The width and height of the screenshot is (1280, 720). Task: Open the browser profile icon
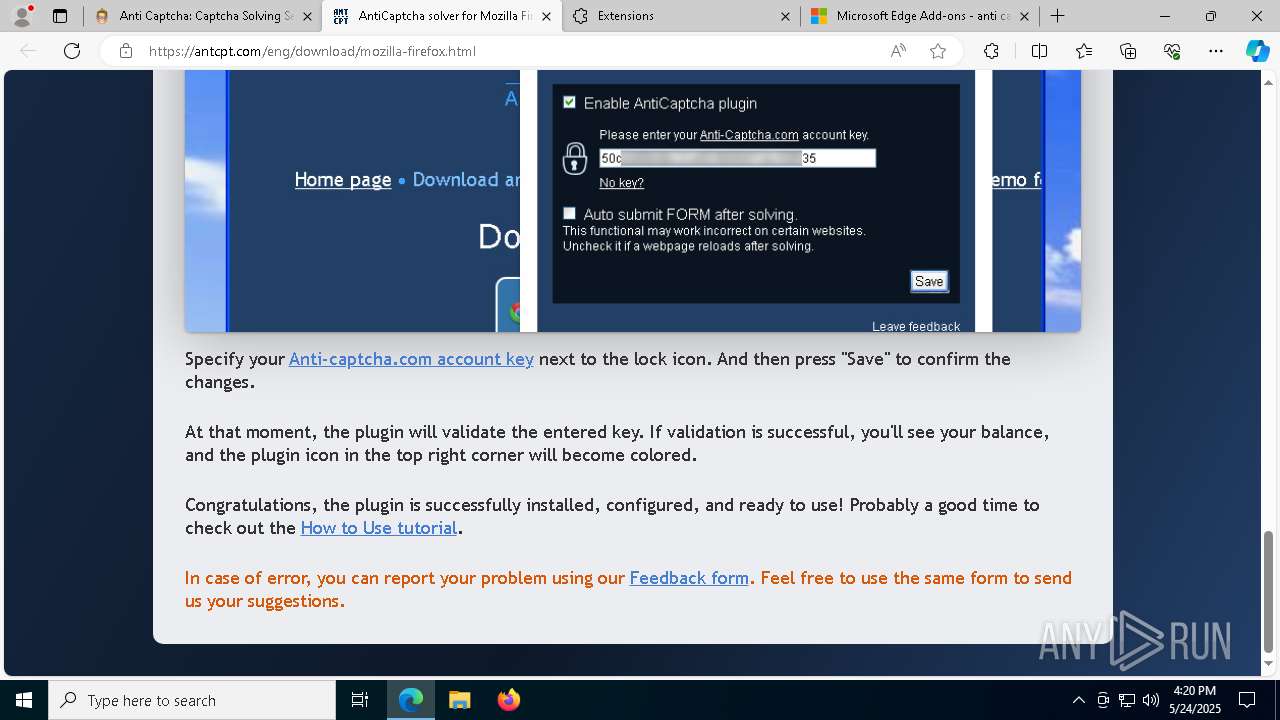tap(21, 16)
